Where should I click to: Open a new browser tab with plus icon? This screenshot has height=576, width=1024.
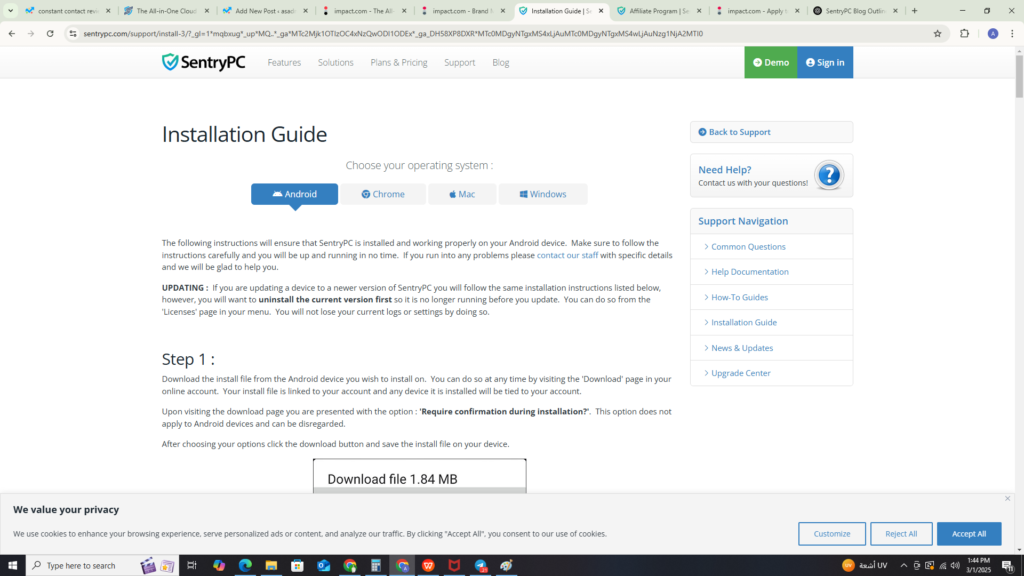click(x=914, y=10)
